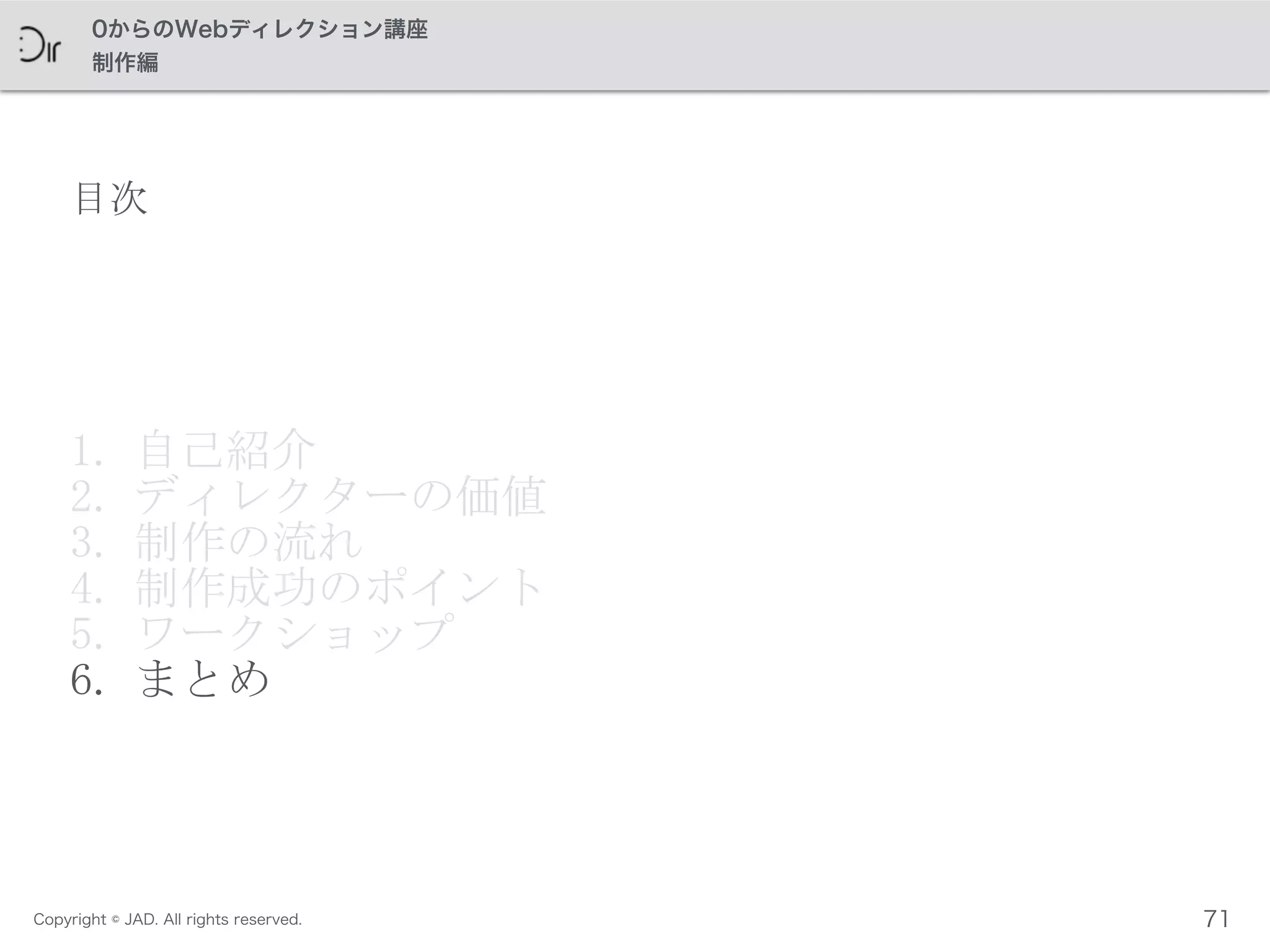Select agenda item 1. 自己紹介

click(x=193, y=450)
